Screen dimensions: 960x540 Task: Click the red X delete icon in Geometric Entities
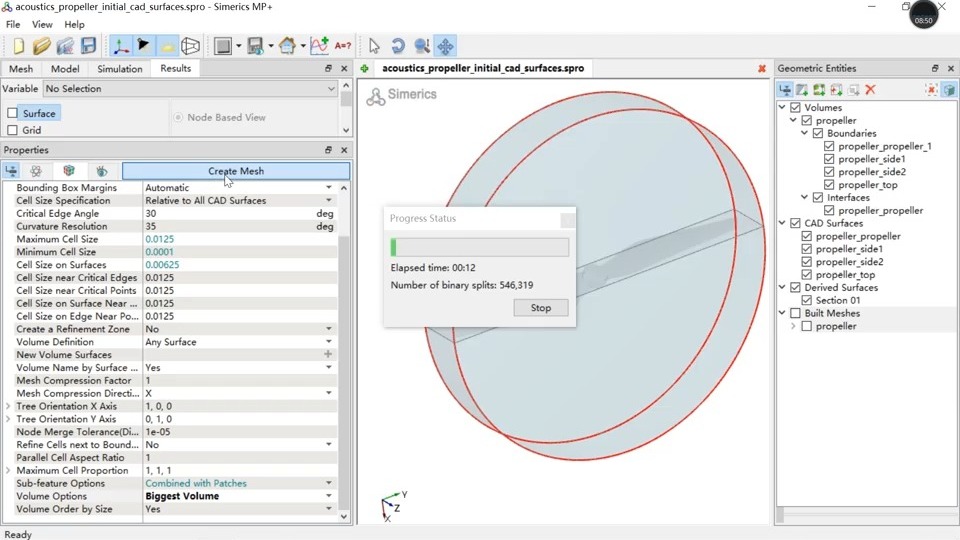[x=871, y=90]
